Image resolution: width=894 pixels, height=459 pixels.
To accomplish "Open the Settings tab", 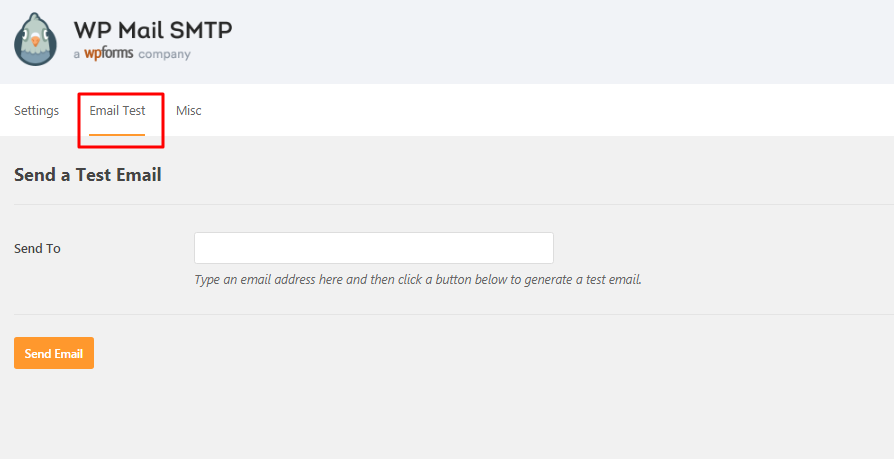I will [36, 110].
